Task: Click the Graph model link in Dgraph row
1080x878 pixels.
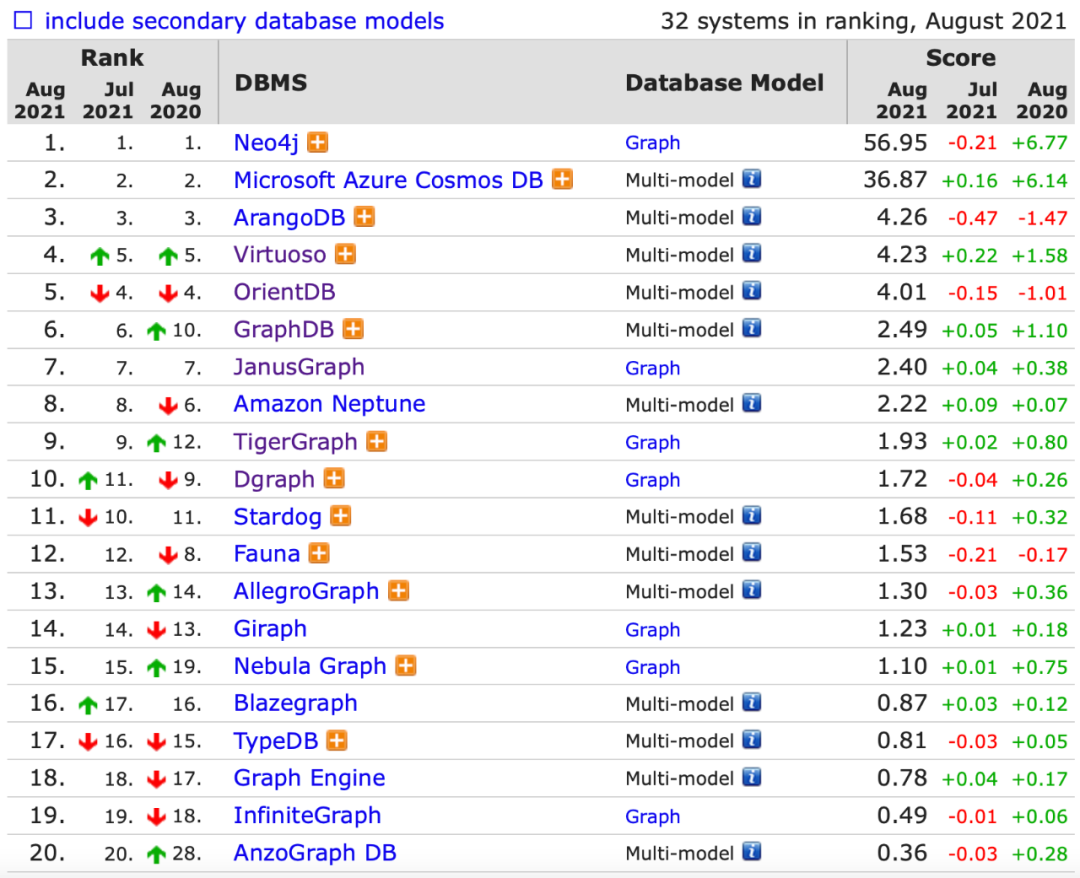Action: [652, 479]
